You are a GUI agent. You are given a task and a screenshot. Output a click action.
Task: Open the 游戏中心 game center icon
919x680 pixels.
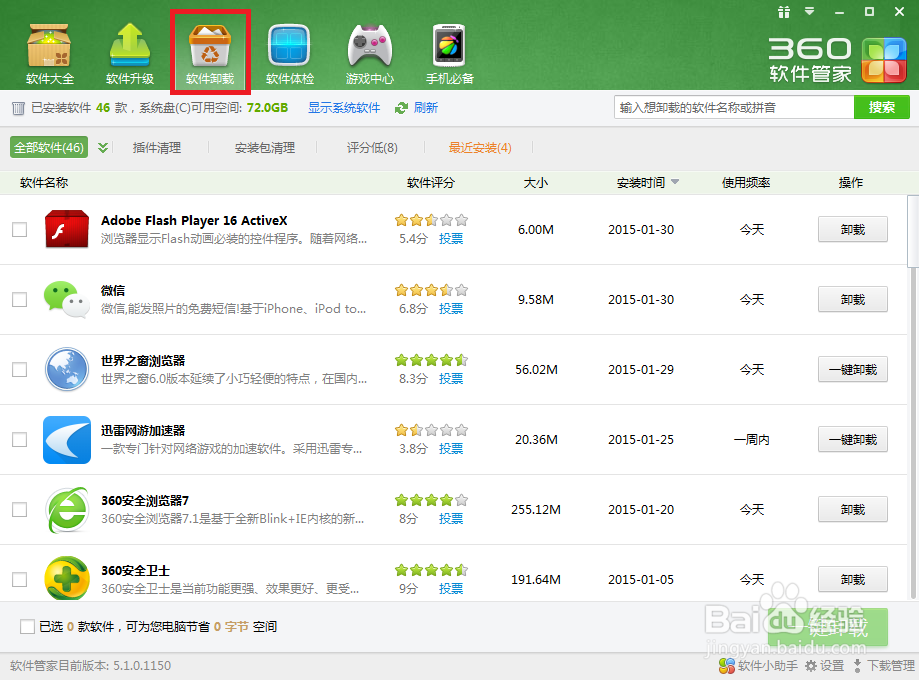coord(370,53)
